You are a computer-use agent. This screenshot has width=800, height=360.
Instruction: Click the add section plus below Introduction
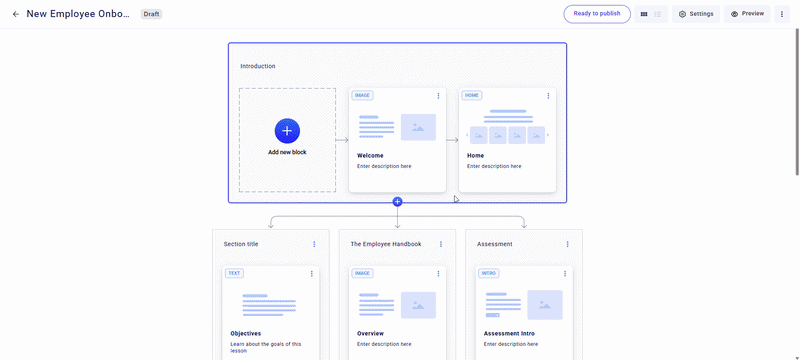tap(397, 201)
